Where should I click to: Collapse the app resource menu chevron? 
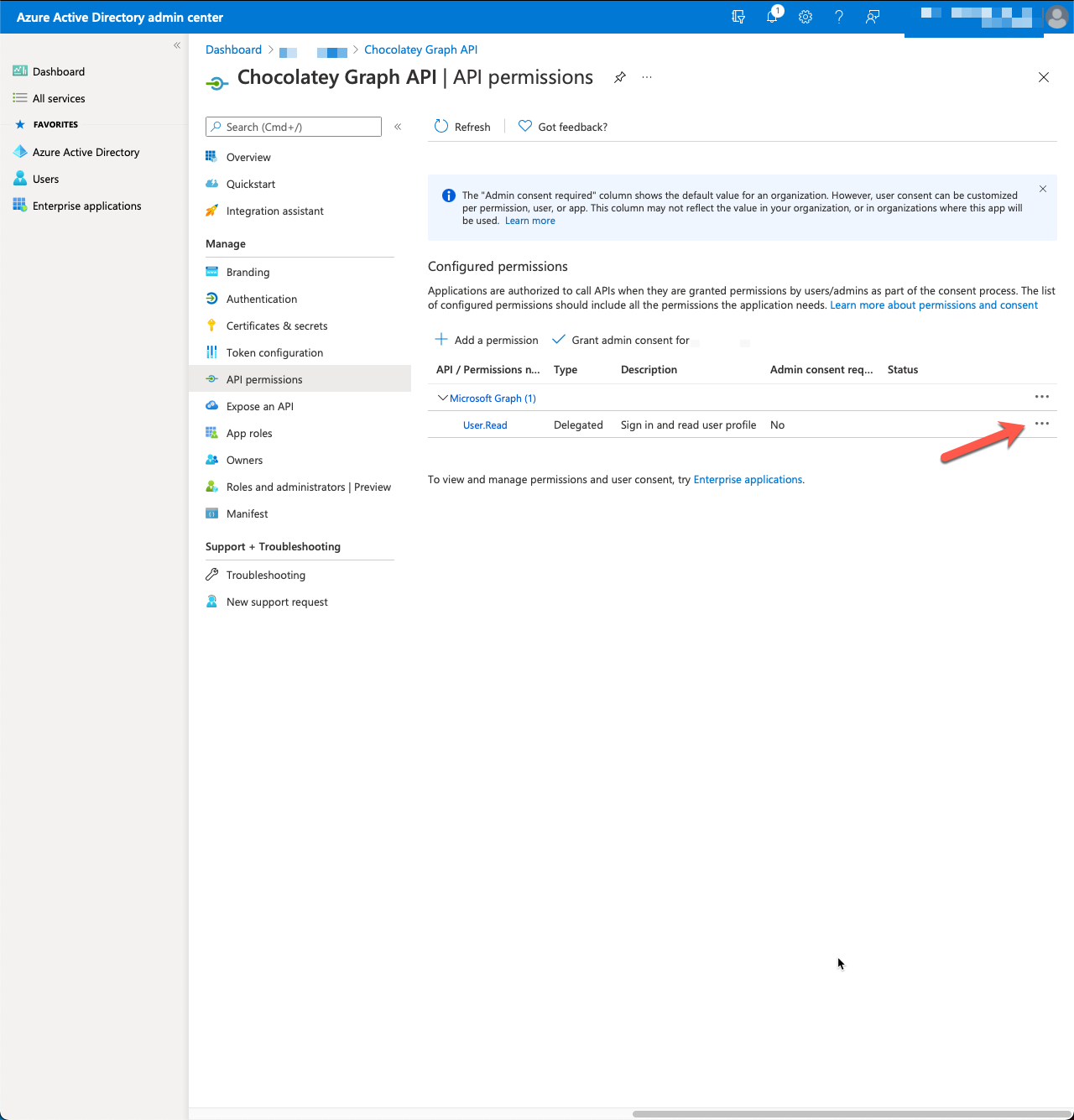click(x=398, y=127)
